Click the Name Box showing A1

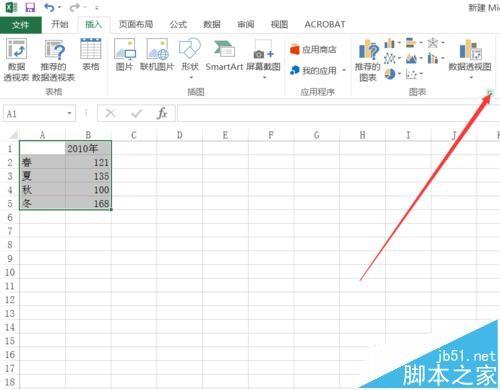pyautogui.click(x=34, y=114)
